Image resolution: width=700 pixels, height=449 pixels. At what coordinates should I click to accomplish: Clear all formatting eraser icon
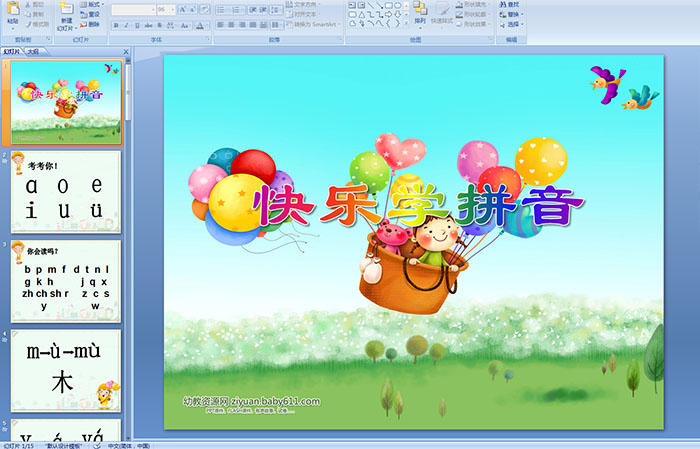tap(205, 10)
